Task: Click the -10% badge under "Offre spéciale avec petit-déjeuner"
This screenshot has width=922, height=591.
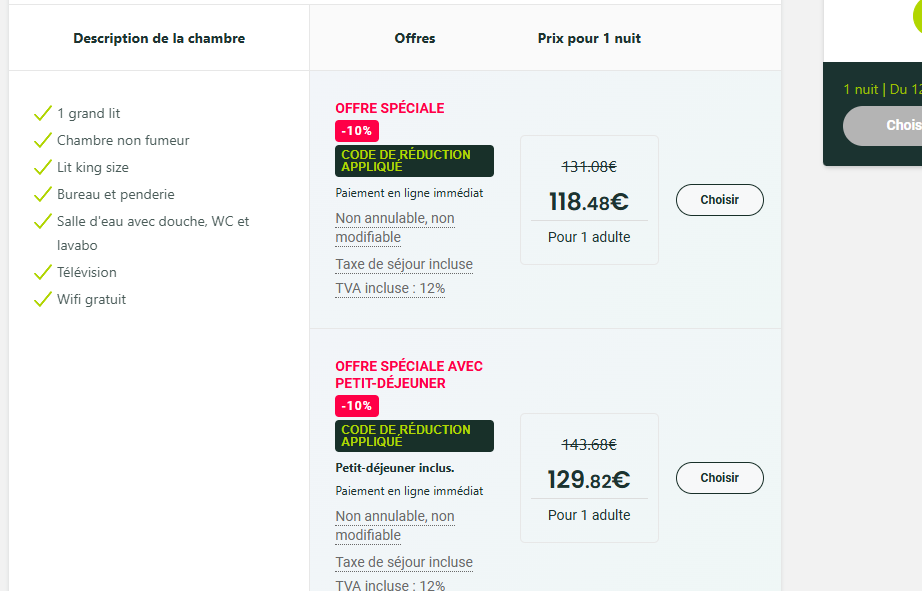Action: coord(357,406)
